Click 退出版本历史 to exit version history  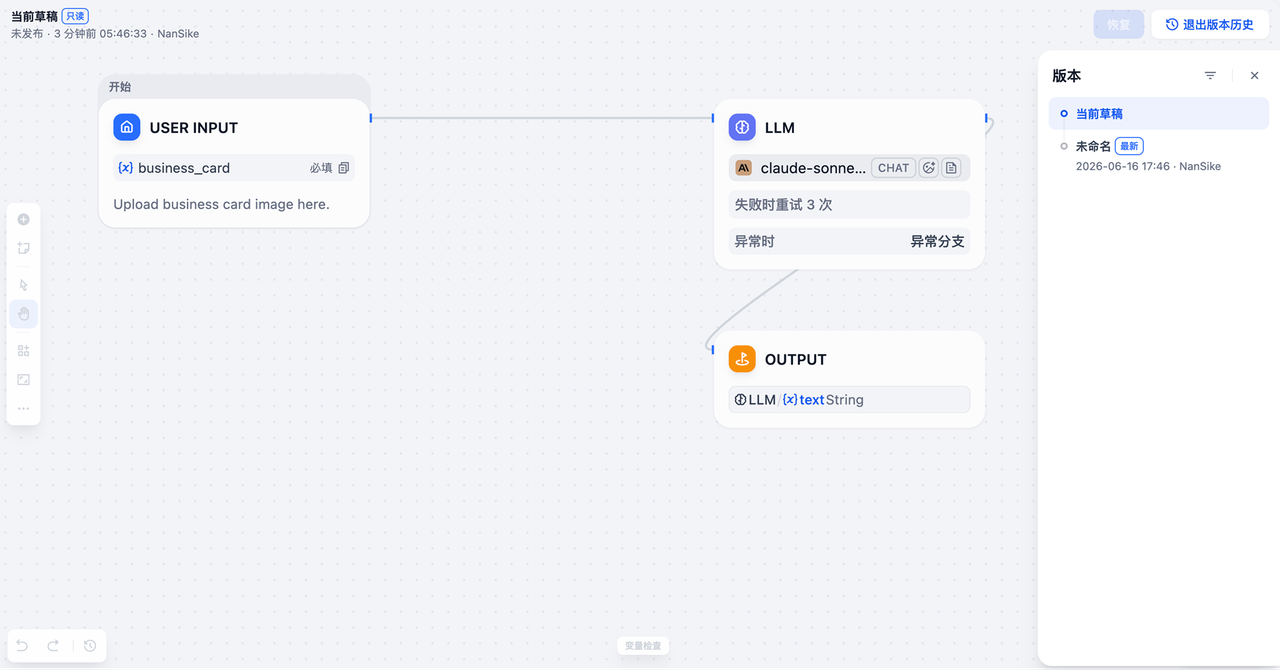tap(1210, 25)
